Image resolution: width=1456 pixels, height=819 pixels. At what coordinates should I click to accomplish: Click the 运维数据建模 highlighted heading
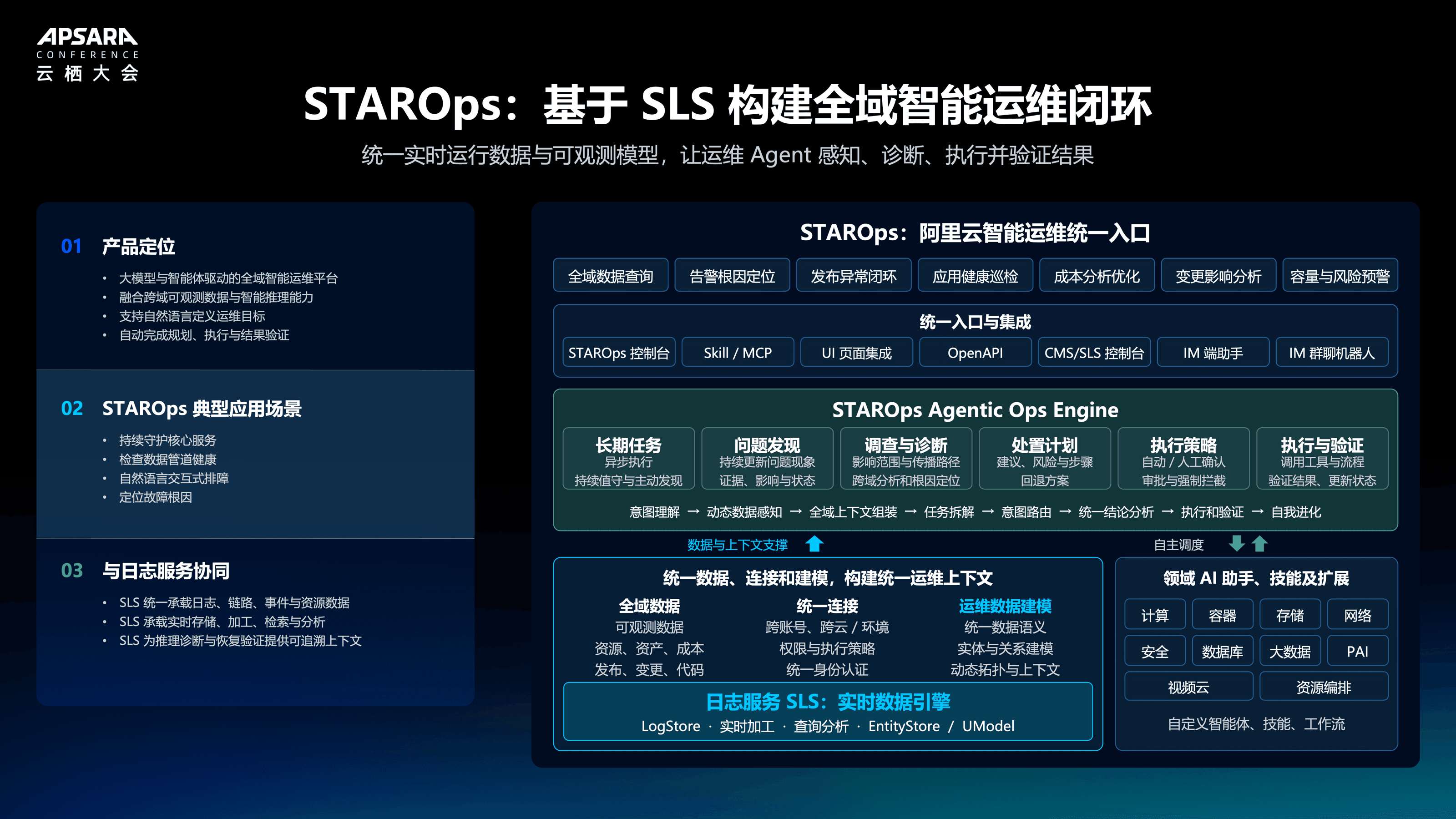click(x=1005, y=606)
